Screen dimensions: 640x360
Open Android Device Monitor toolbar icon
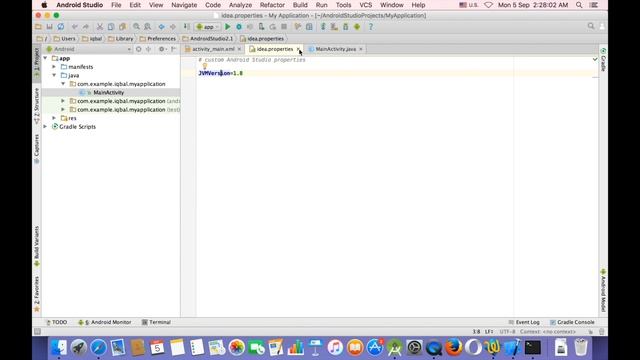click(357, 27)
